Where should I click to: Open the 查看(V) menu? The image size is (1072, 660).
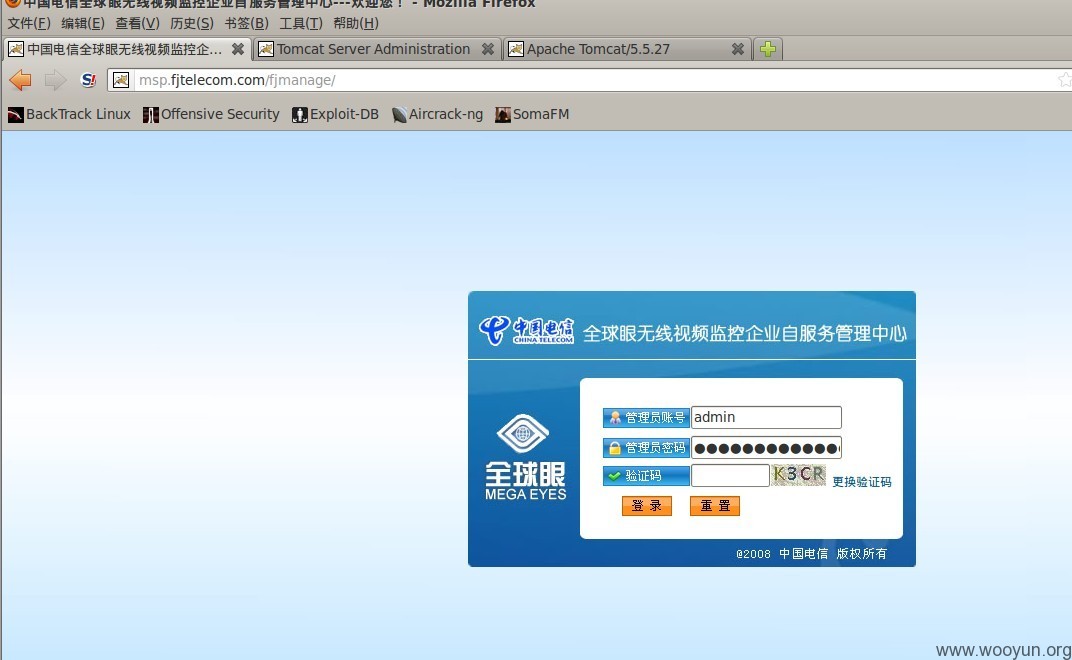(137, 23)
